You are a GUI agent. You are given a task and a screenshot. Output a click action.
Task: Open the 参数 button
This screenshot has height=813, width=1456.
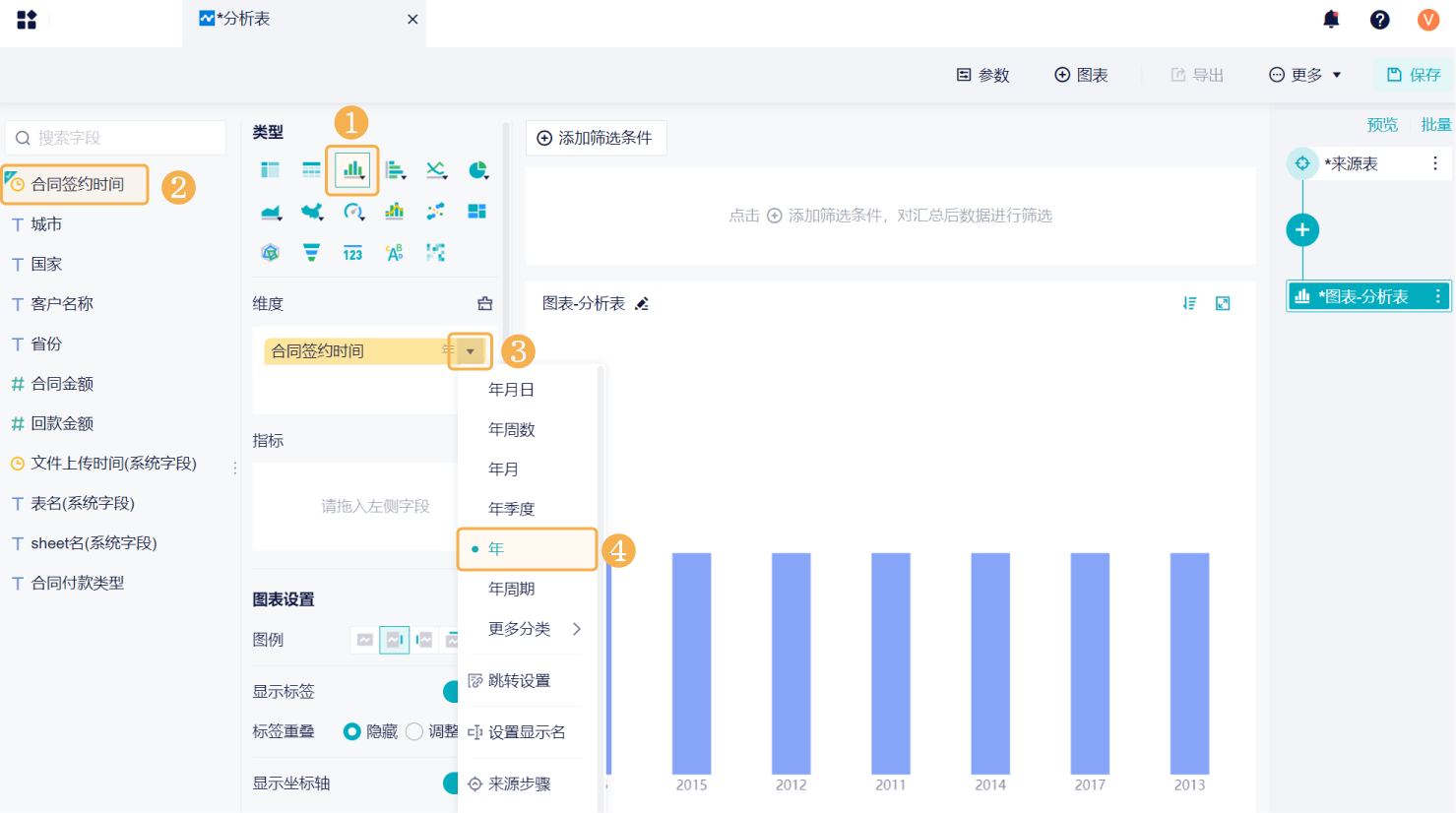coord(983,75)
